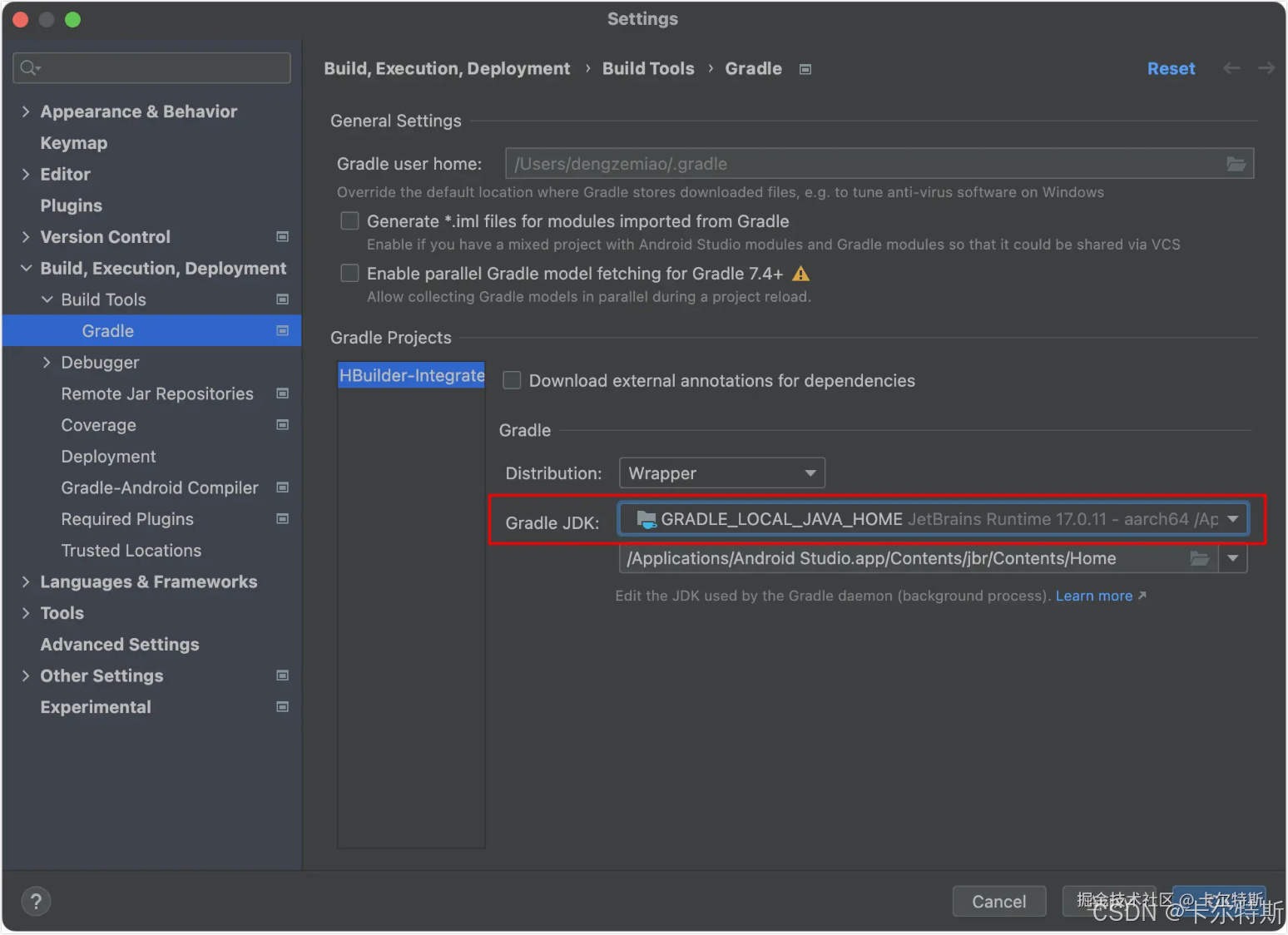Expand Languages & Frameworks section

click(x=26, y=581)
